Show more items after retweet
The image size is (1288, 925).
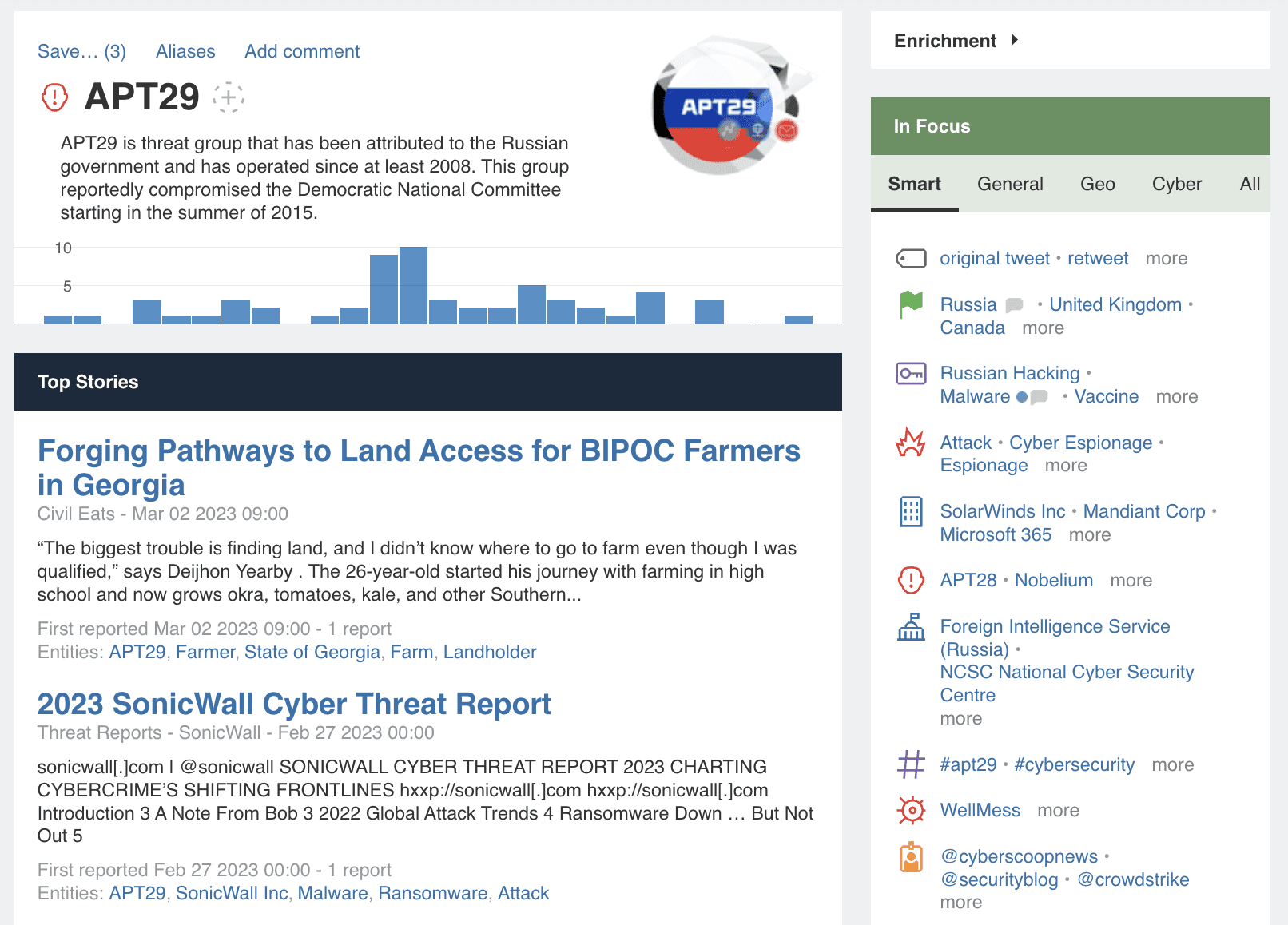click(x=1167, y=259)
